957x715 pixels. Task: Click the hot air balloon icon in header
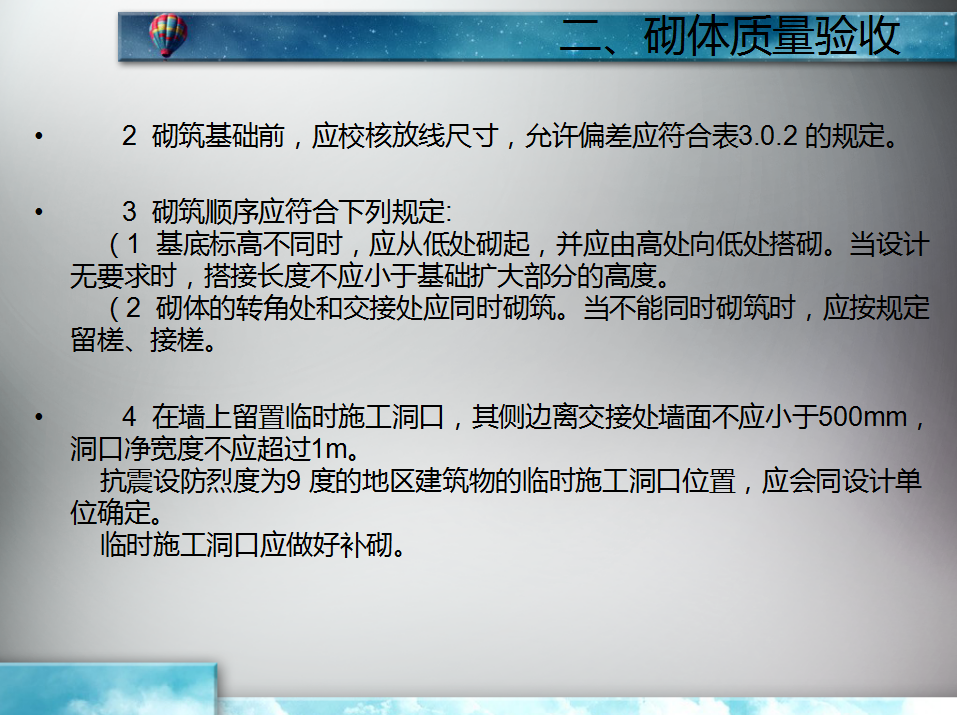(168, 36)
